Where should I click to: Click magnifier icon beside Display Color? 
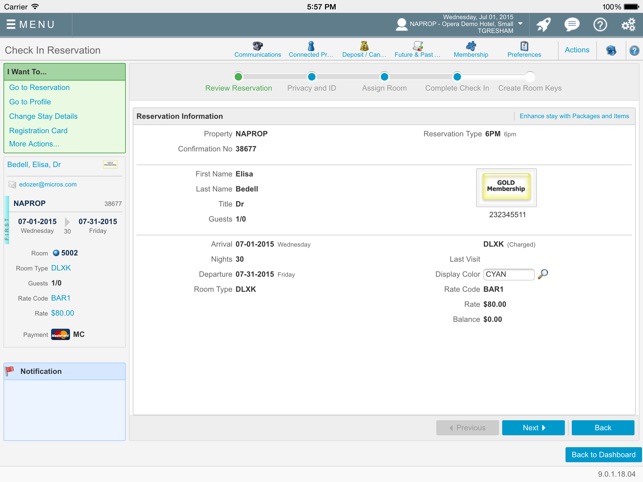tap(543, 274)
